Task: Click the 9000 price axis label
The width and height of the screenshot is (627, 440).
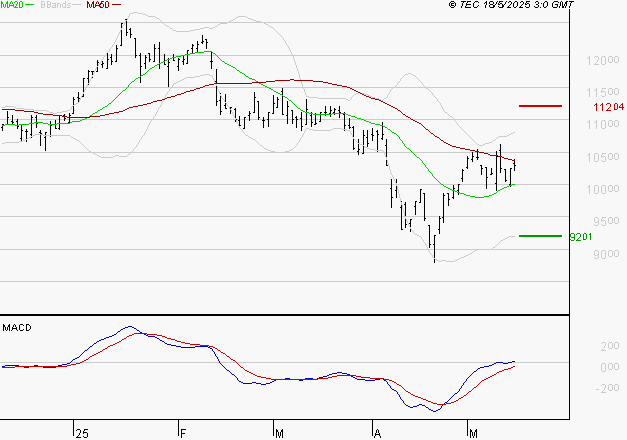Action: click(x=606, y=254)
